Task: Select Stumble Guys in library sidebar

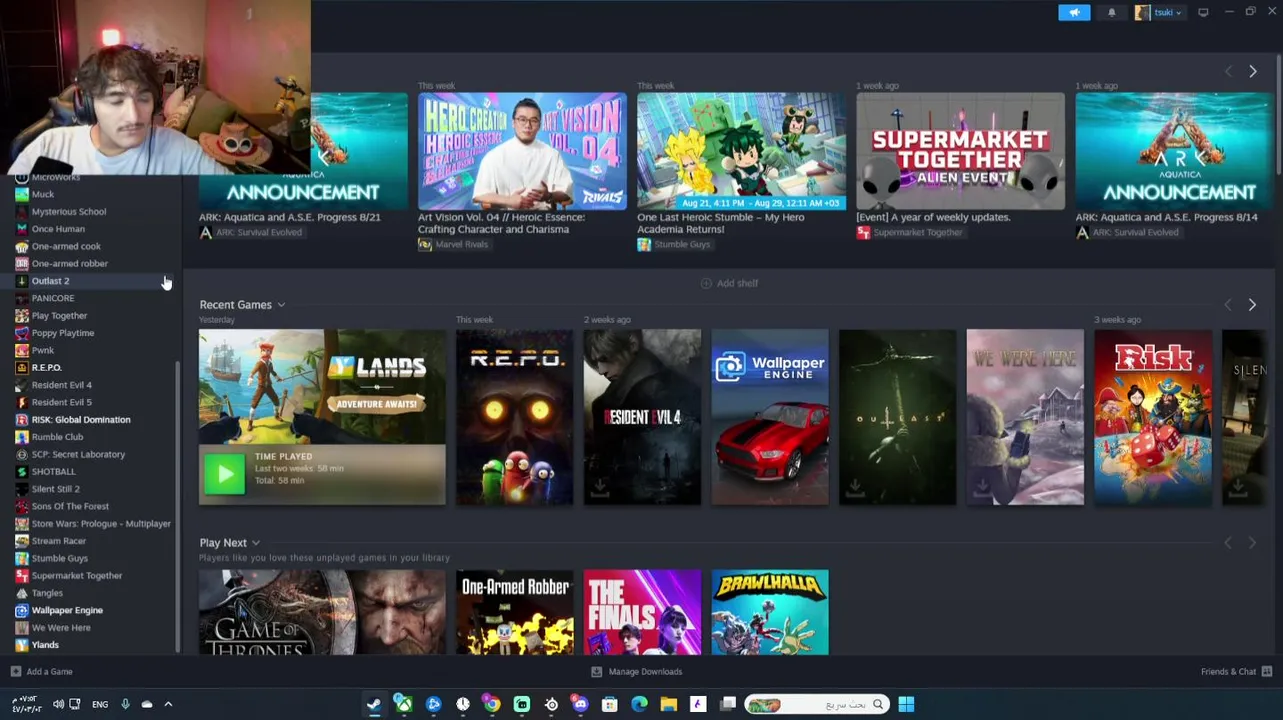Action: coord(59,558)
